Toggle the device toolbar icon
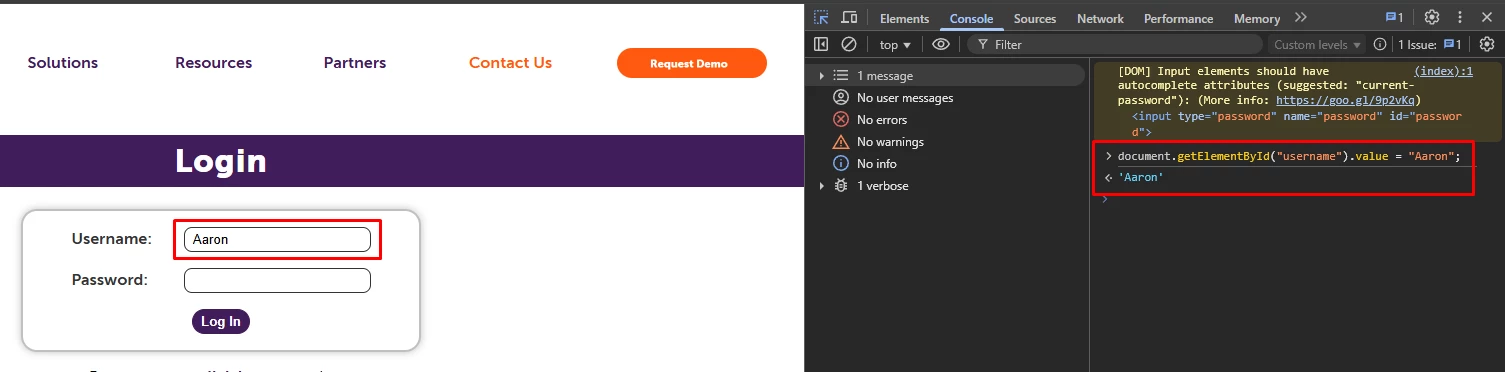This screenshot has width=1505, height=372. [849, 18]
